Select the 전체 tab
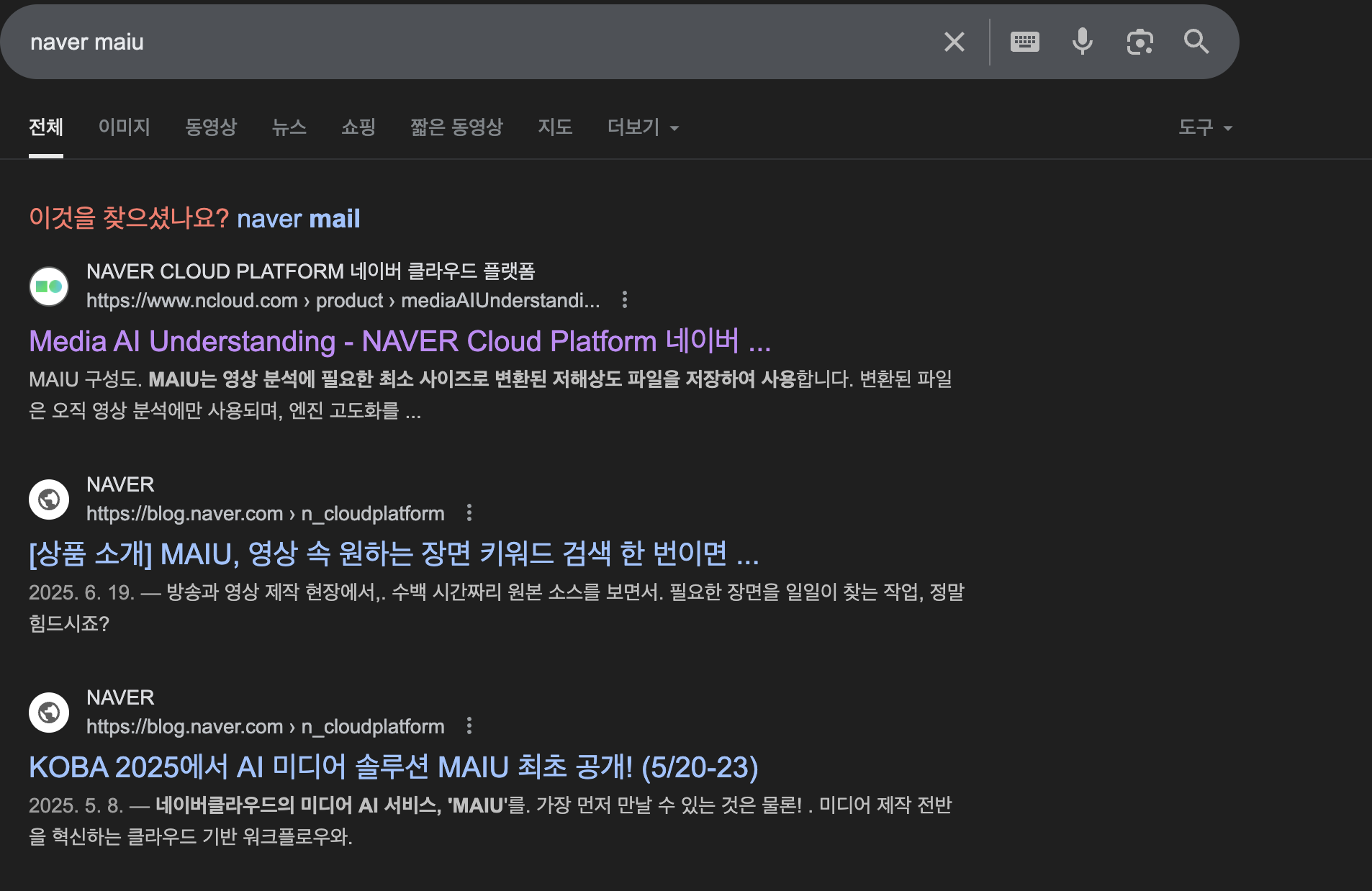The image size is (1372, 891). (46, 127)
